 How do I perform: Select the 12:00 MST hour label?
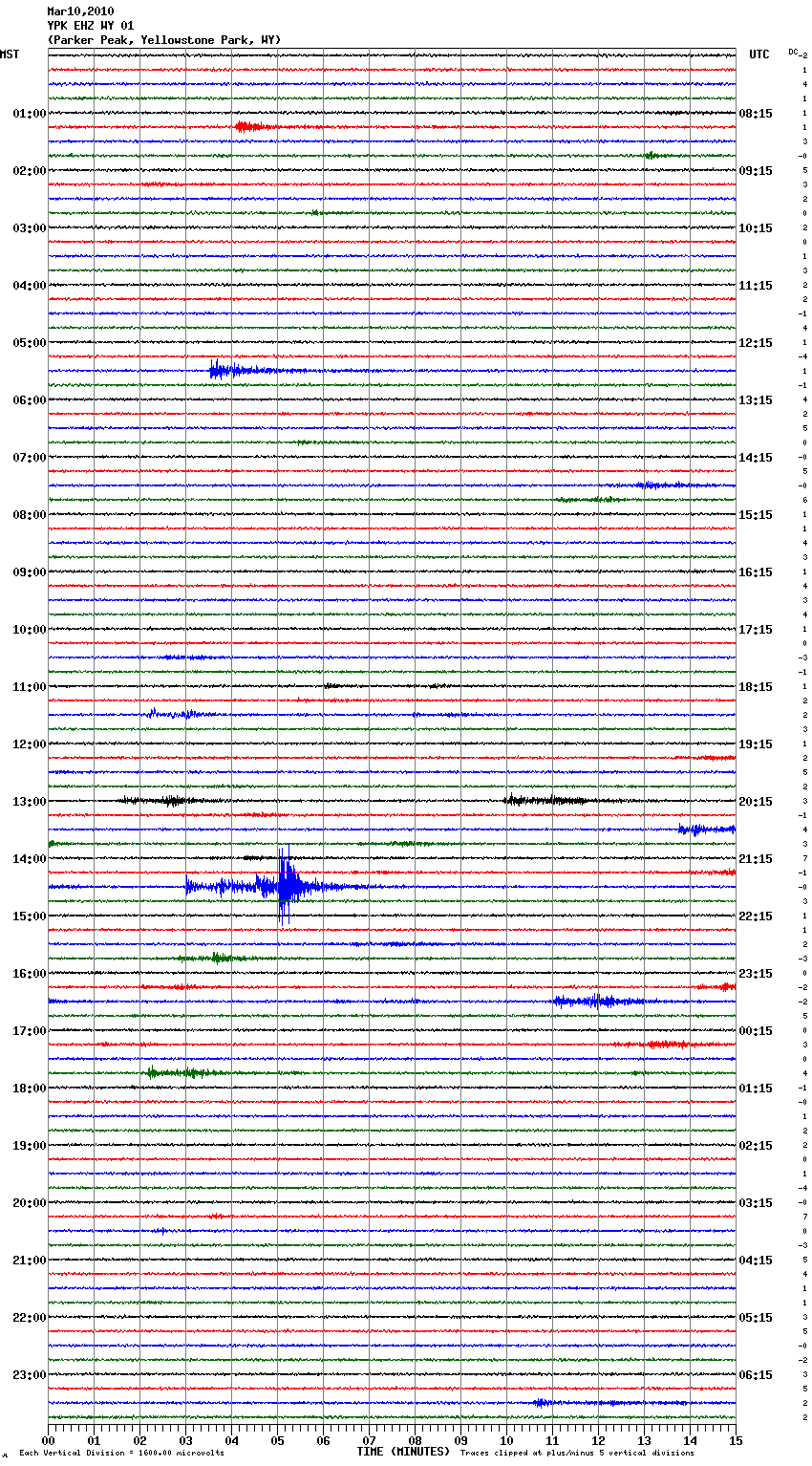pyautogui.click(x=29, y=744)
